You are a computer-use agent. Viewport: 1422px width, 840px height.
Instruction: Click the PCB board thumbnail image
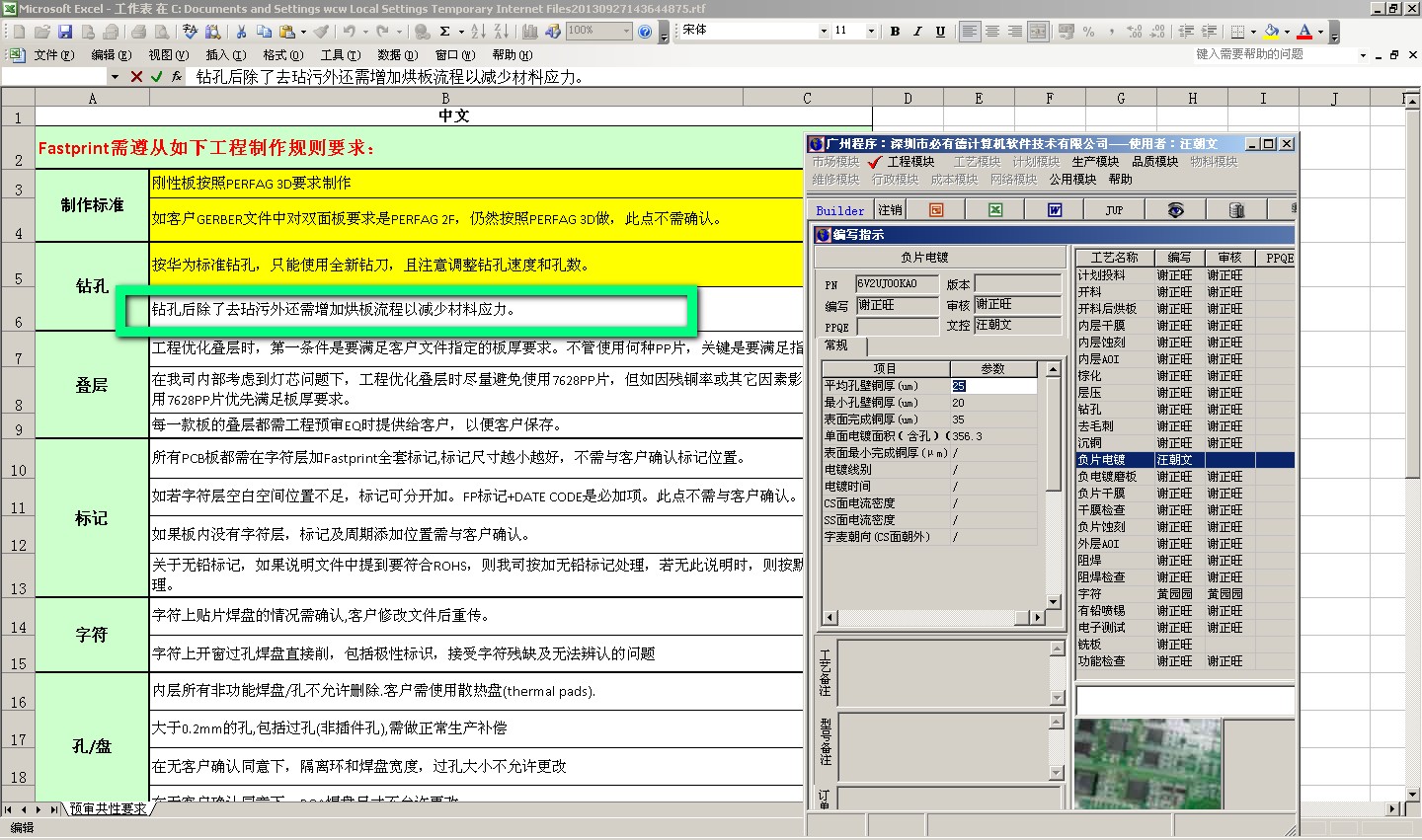[1147, 765]
